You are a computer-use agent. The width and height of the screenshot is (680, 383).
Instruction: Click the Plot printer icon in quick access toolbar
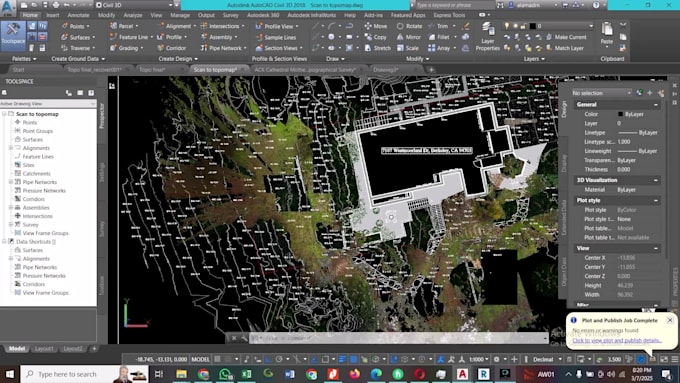(56, 5)
